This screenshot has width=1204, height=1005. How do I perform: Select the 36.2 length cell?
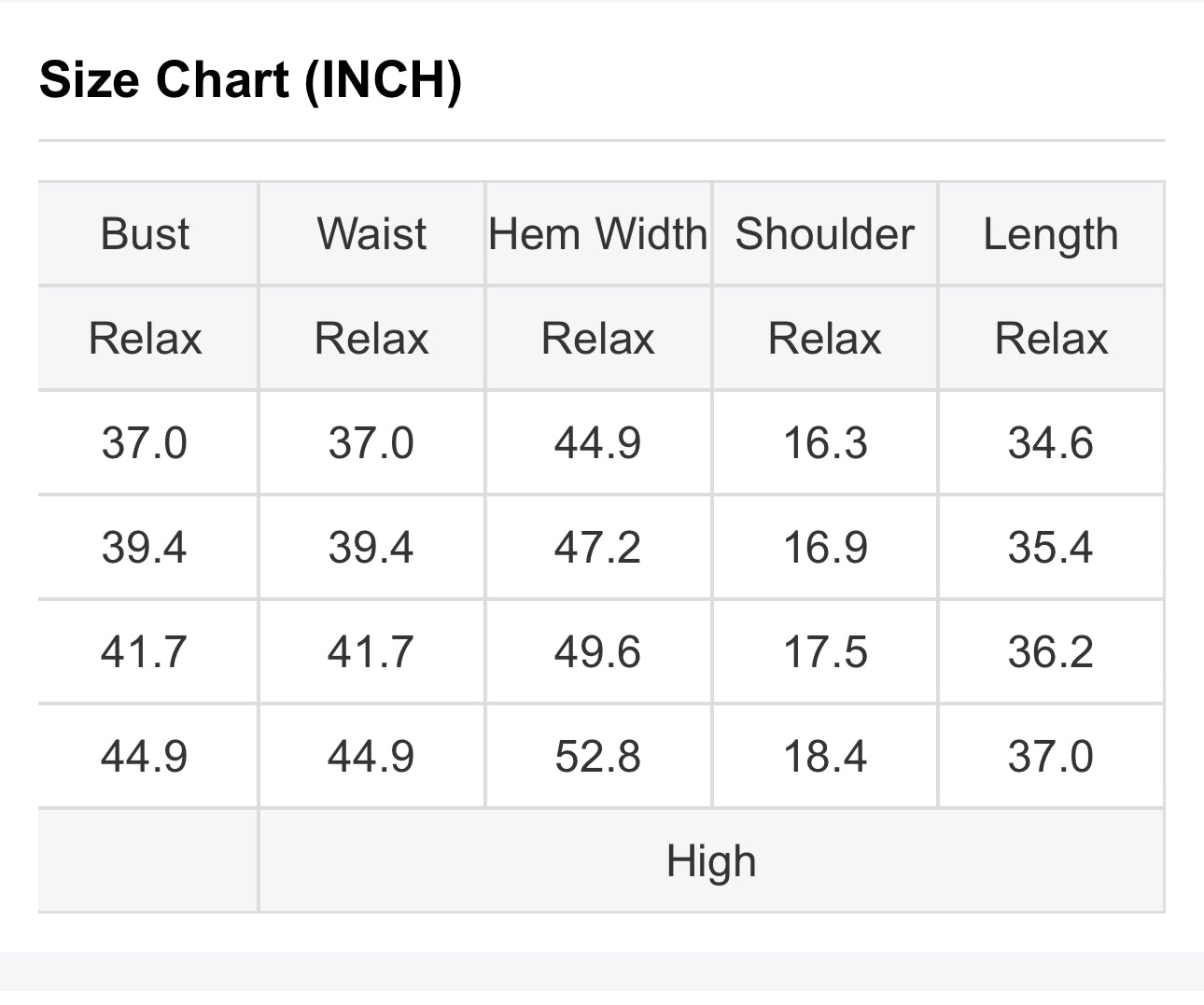pyautogui.click(x=1050, y=651)
